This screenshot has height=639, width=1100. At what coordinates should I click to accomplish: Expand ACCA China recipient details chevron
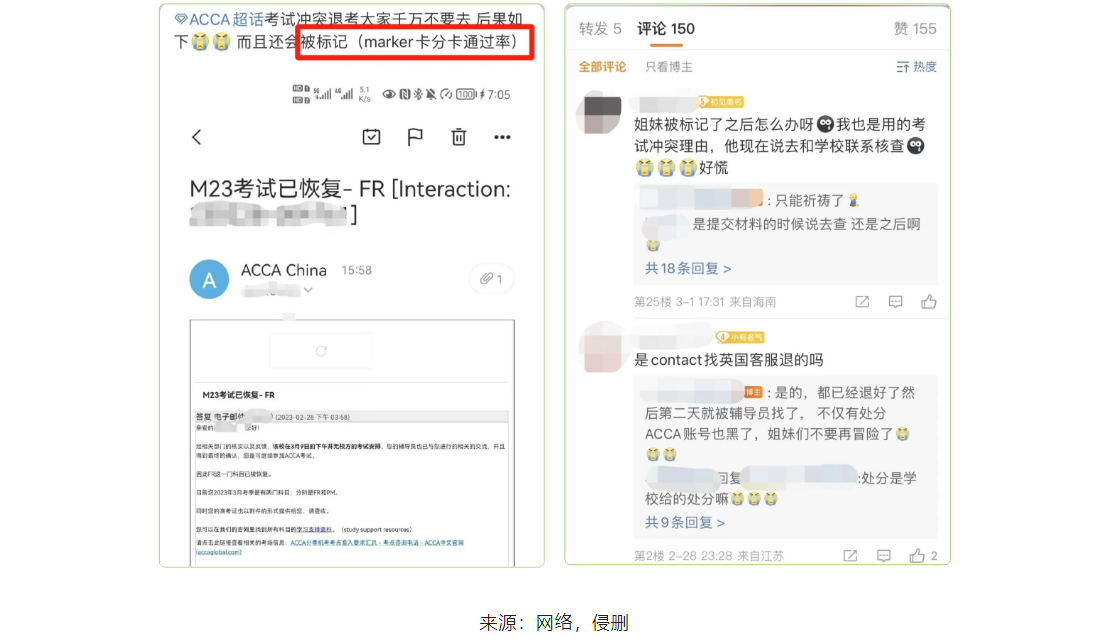(308, 290)
